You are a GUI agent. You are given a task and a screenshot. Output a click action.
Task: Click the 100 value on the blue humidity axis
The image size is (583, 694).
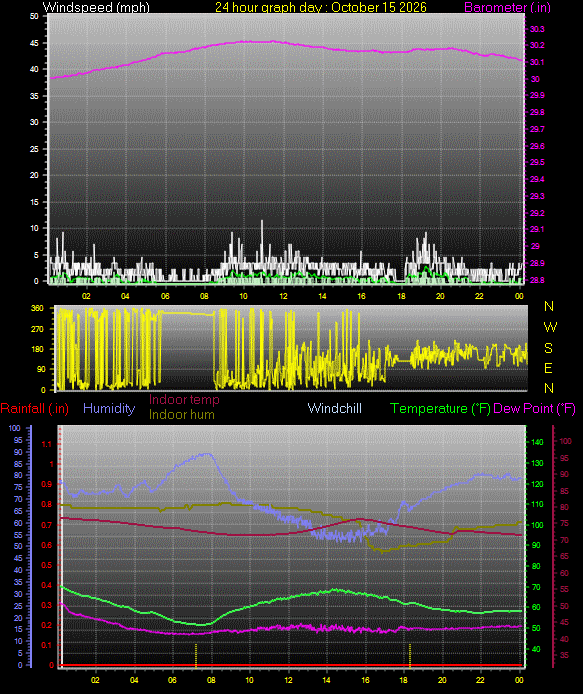coord(14,428)
